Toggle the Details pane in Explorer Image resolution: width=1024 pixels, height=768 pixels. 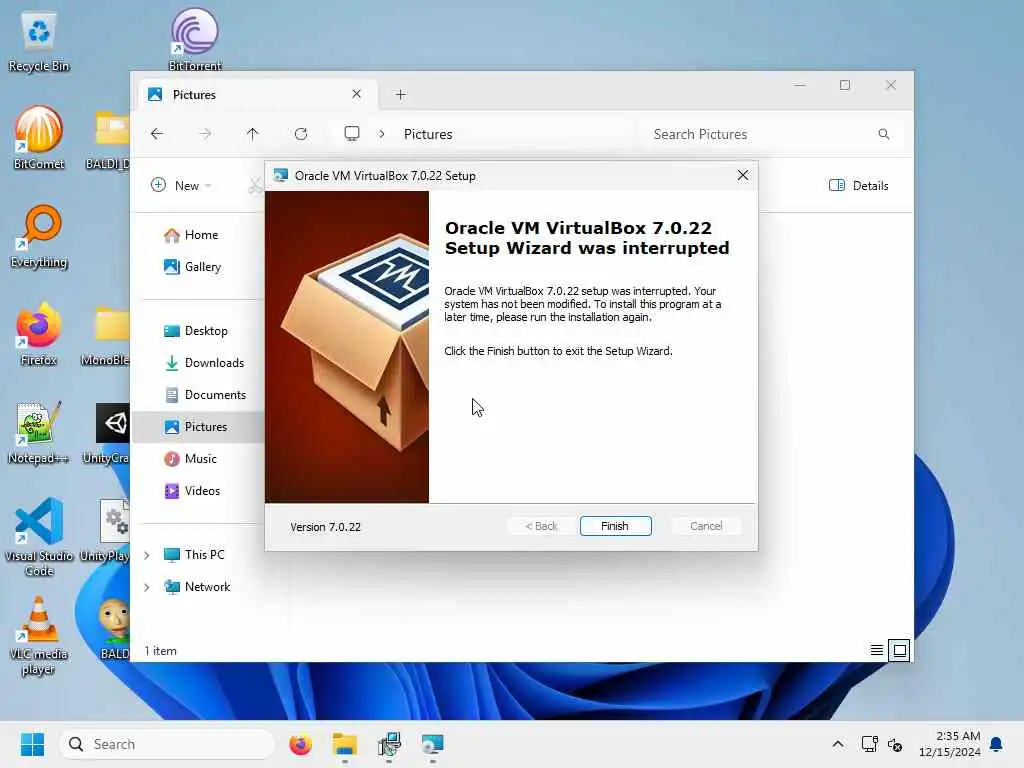click(x=859, y=185)
